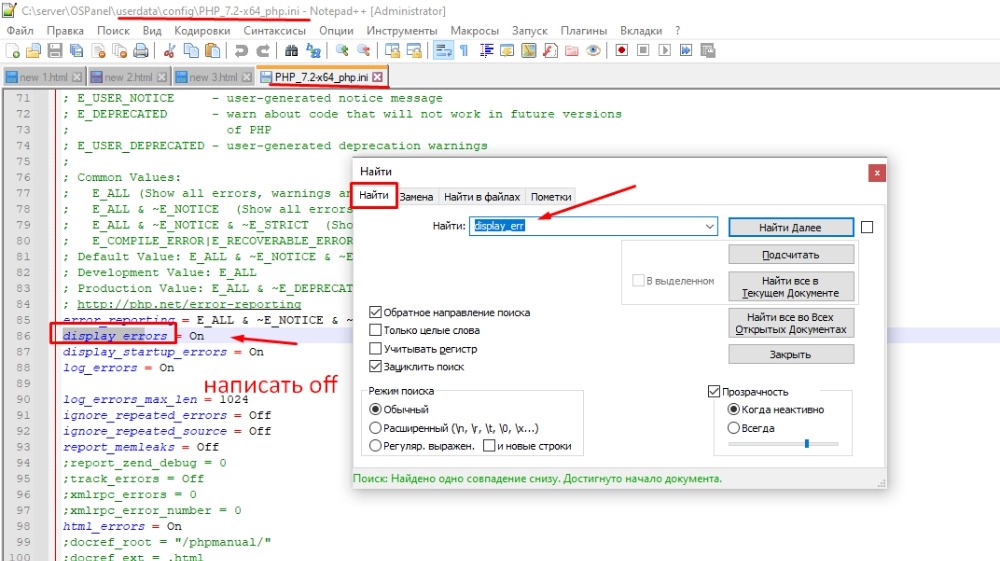The image size is (1000, 561).
Task: Choose the 'Всегда' transparency option
Action: pyautogui.click(x=734, y=427)
